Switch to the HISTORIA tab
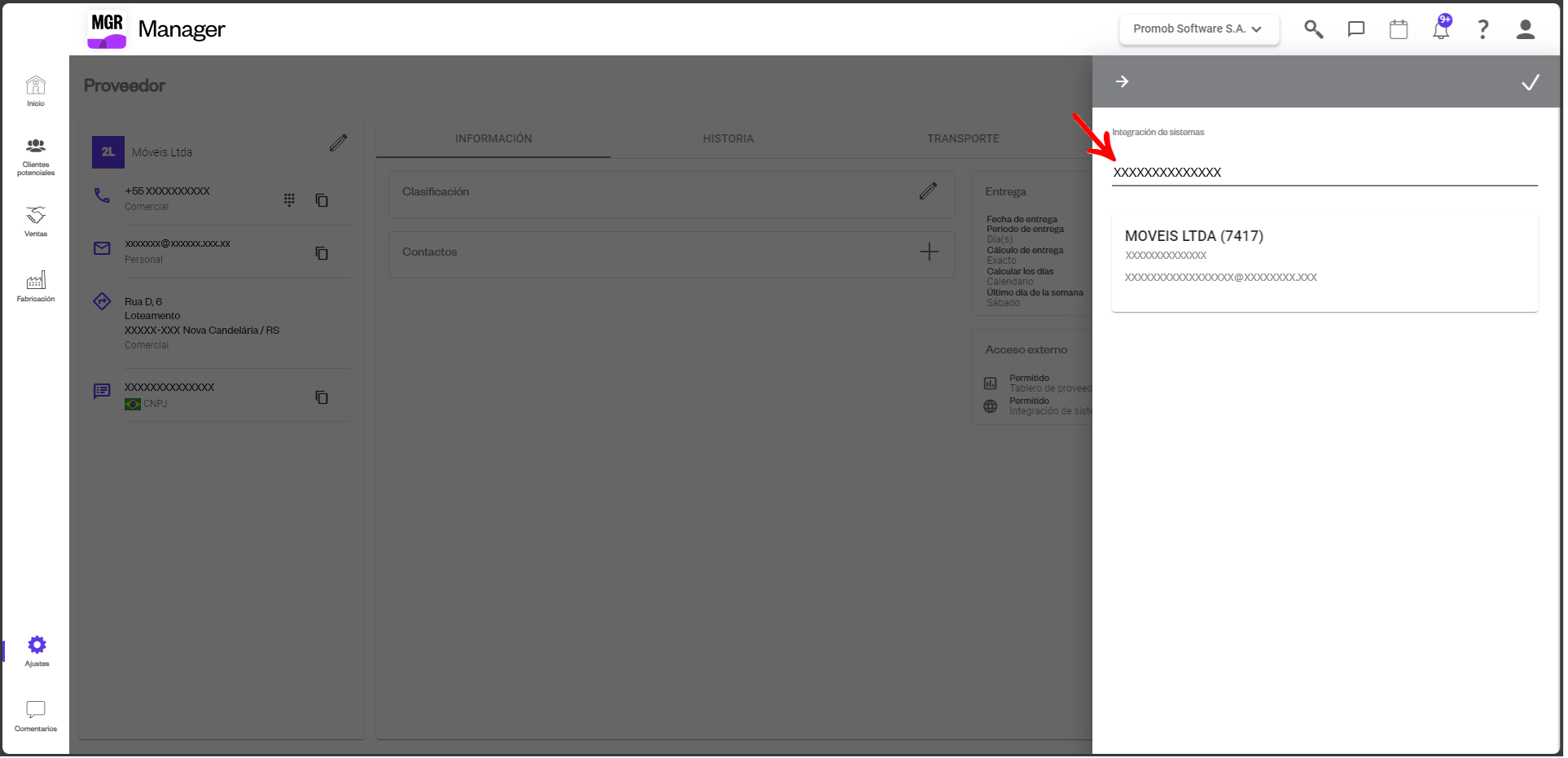 tap(727, 139)
